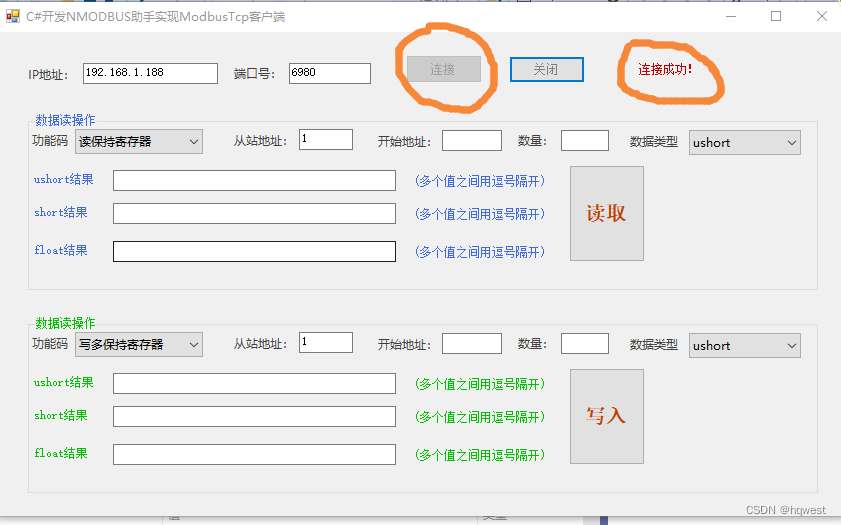Click the green float结果 text box
Screen dimensions: 841x525
(254, 455)
